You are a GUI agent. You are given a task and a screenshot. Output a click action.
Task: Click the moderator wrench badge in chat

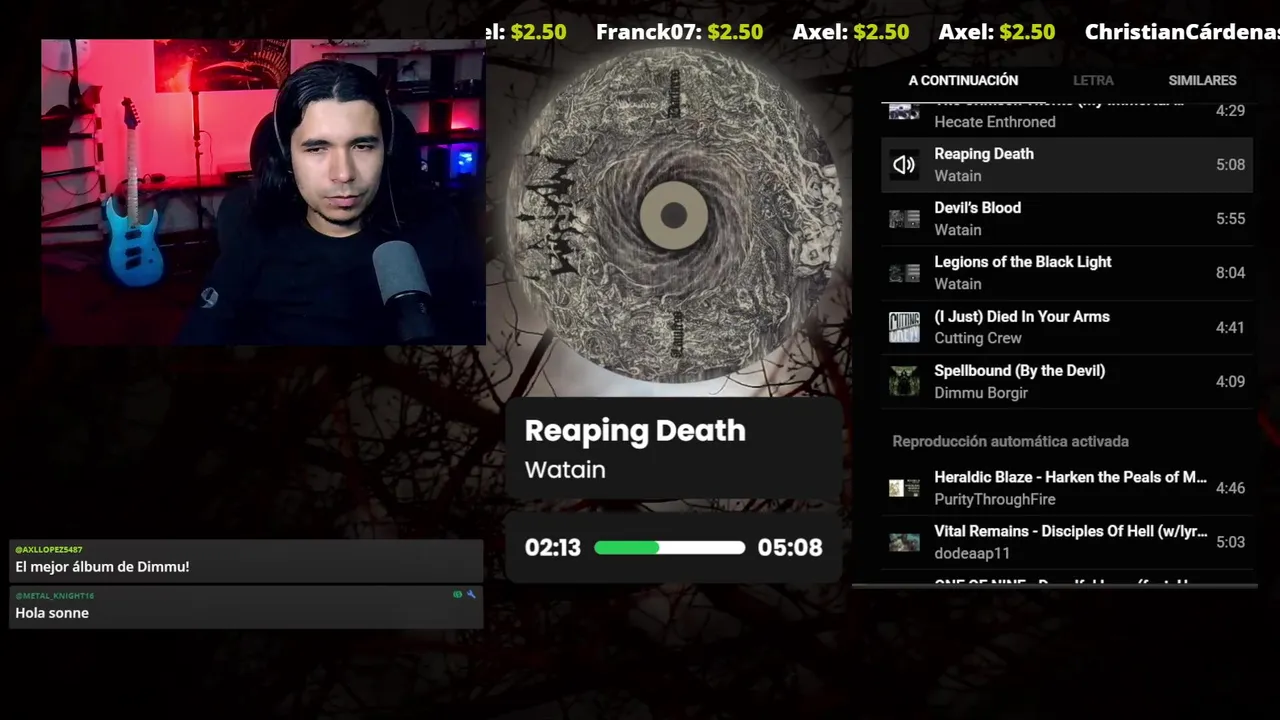(x=471, y=594)
